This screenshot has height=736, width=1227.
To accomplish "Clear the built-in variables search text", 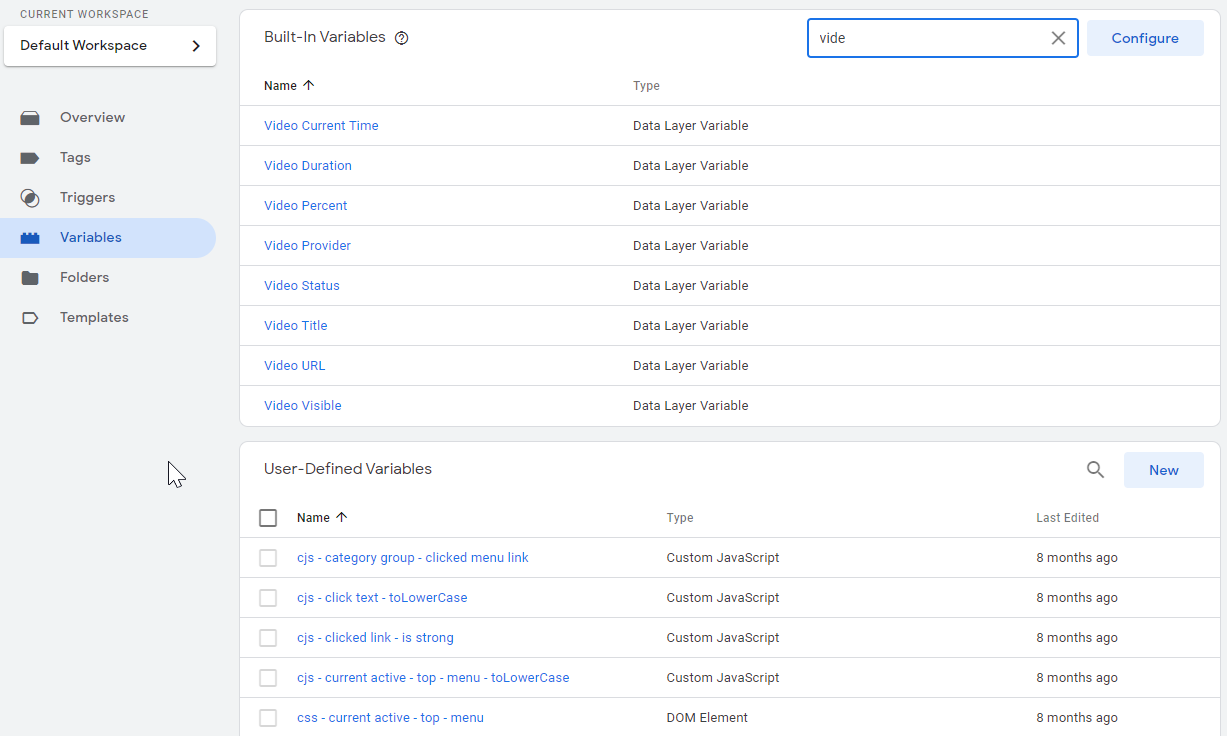I will coord(1058,38).
